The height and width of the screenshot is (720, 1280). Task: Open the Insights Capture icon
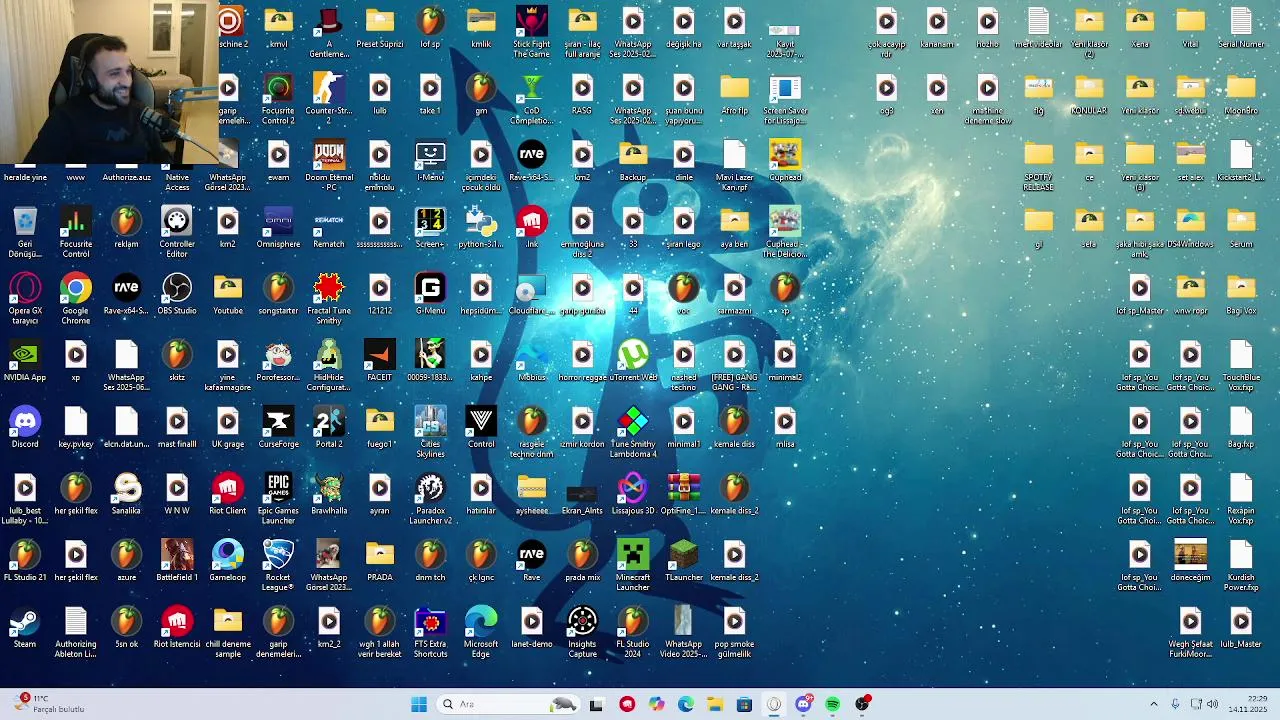[582, 633]
